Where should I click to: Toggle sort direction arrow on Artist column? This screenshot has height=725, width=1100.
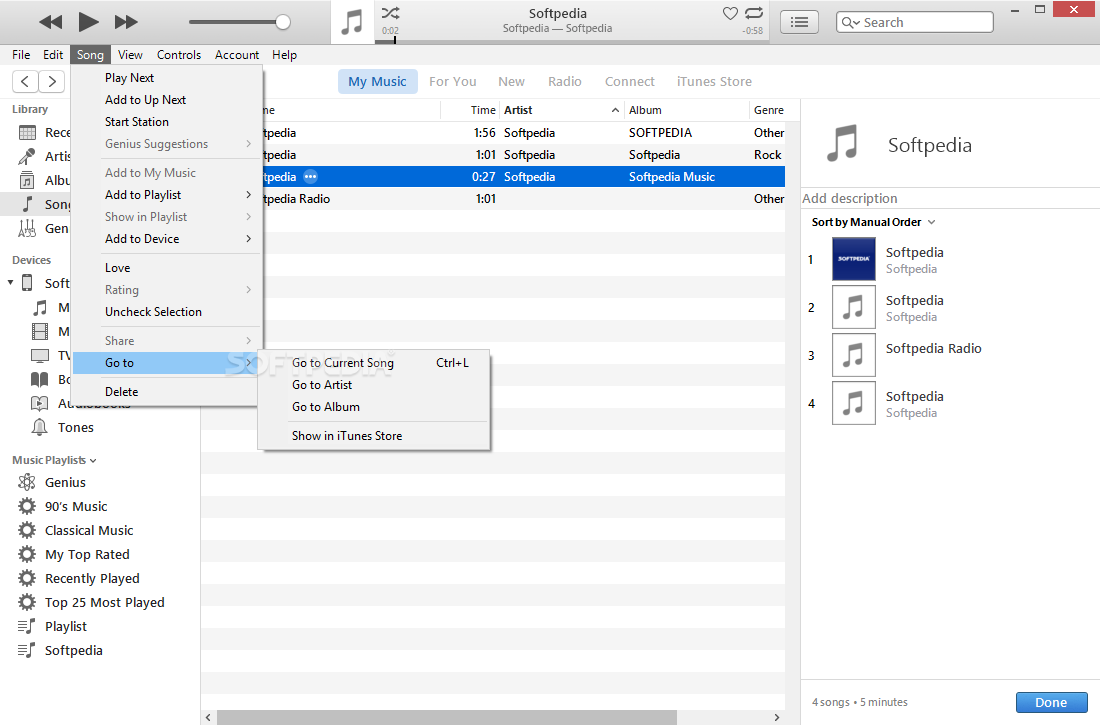click(x=615, y=110)
